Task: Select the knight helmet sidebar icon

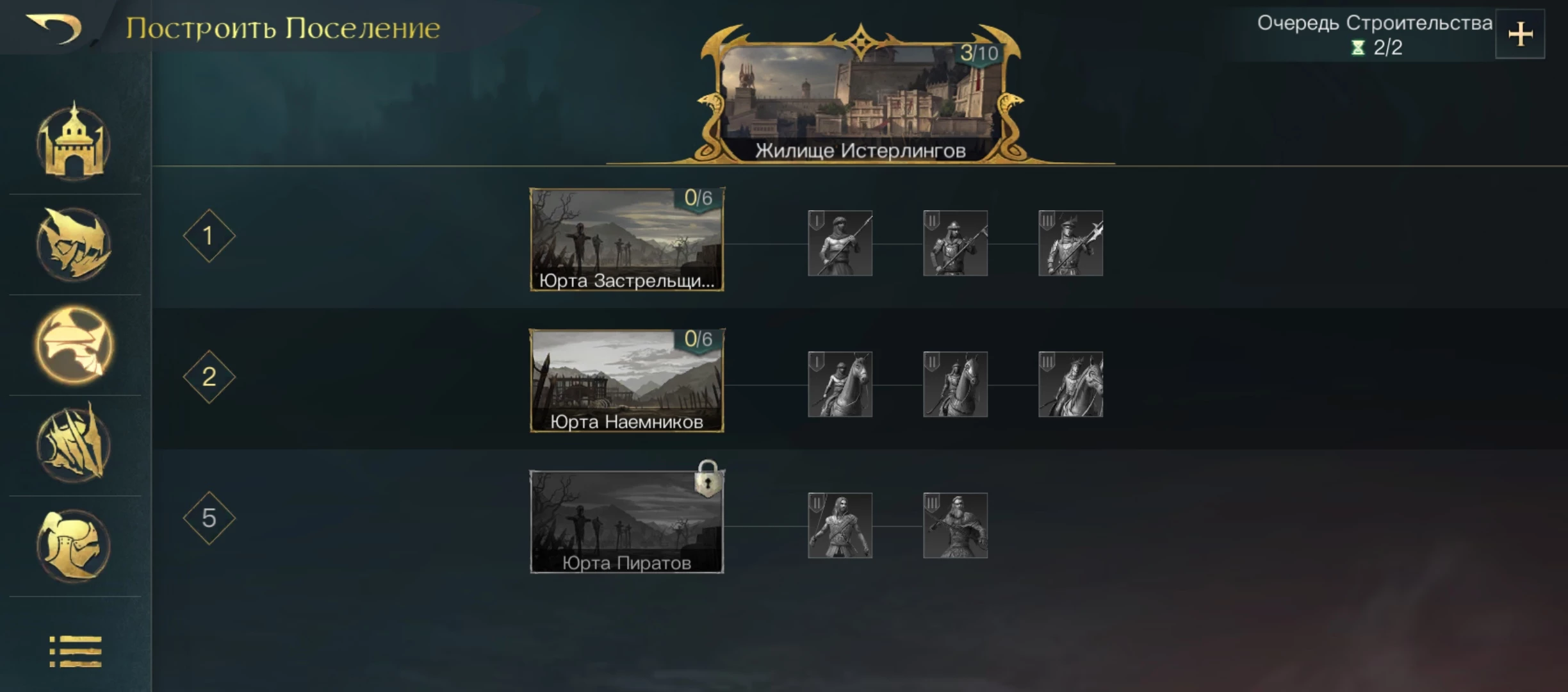Action: pos(74,546)
